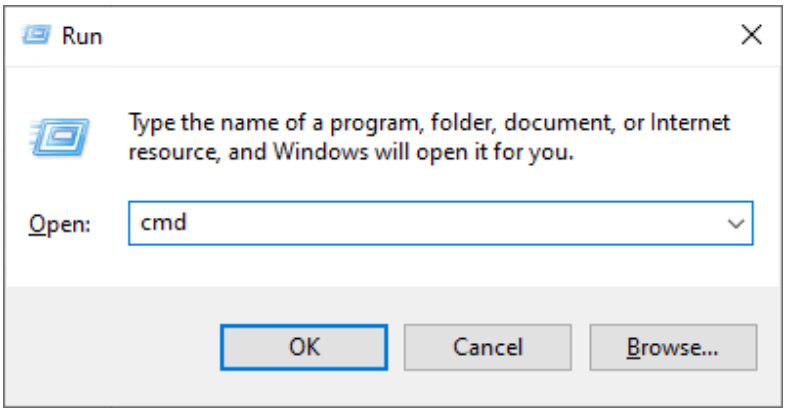This screenshot has width=787, height=410.
Task: Click the gray footer area left of OK
Action: pos(110,346)
